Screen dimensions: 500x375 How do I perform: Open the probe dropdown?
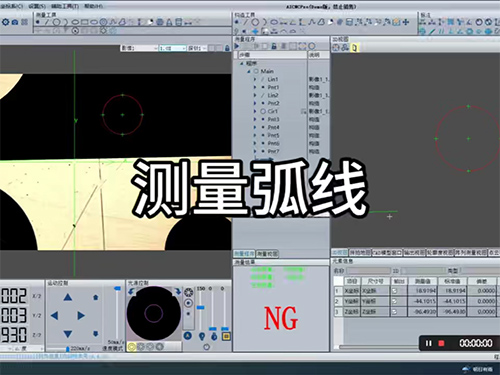click(x=197, y=48)
